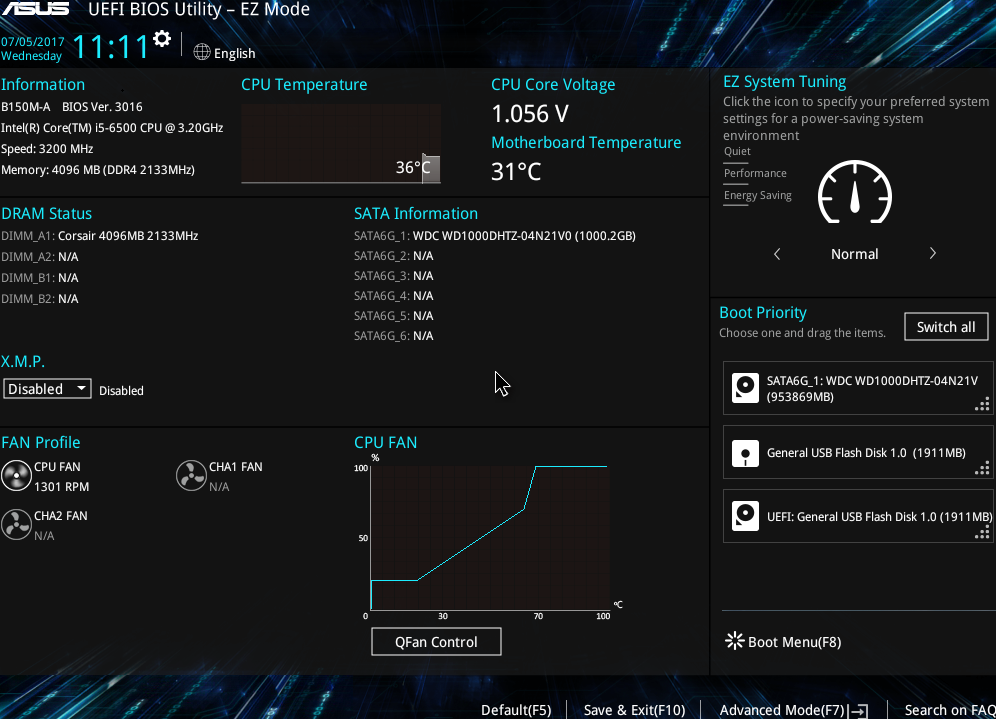996x719 pixels.
Task: Grab the drag handle on SATA6G_1 boot entry
Action: 982,404
